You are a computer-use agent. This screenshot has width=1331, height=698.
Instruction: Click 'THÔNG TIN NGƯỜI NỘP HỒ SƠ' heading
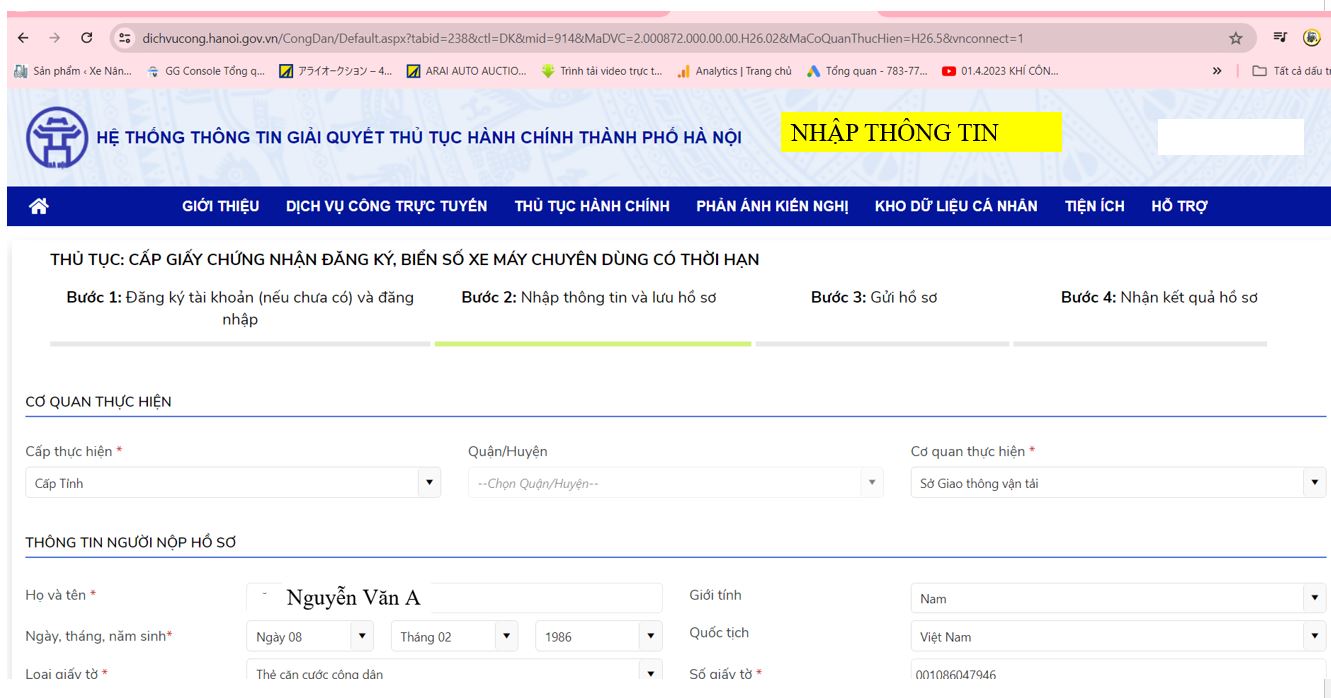(x=130, y=543)
